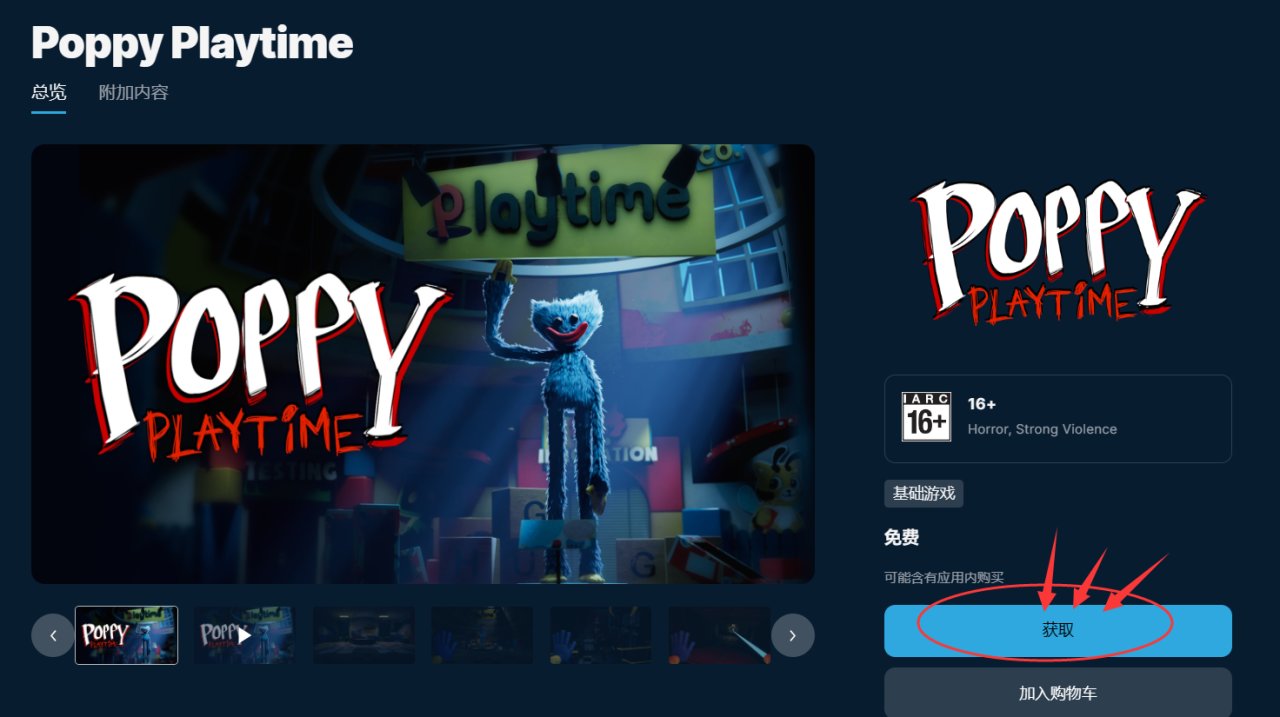1280x717 pixels.
Task: Open the third thumbnail showing a dark room
Action: (364, 635)
